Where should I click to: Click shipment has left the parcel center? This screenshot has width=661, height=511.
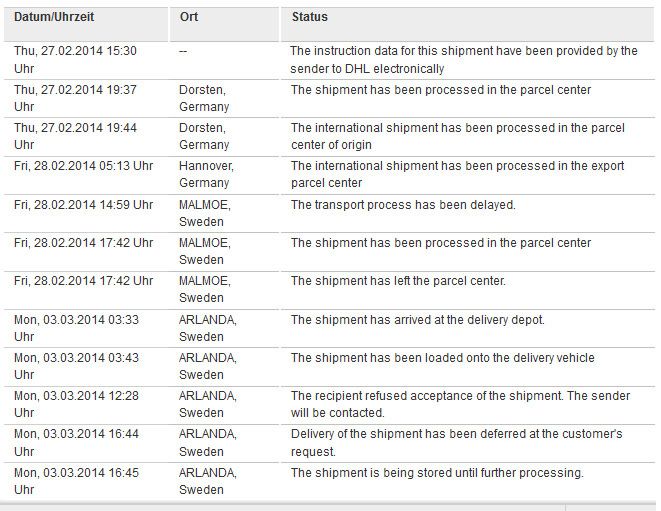click(x=398, y=281)
